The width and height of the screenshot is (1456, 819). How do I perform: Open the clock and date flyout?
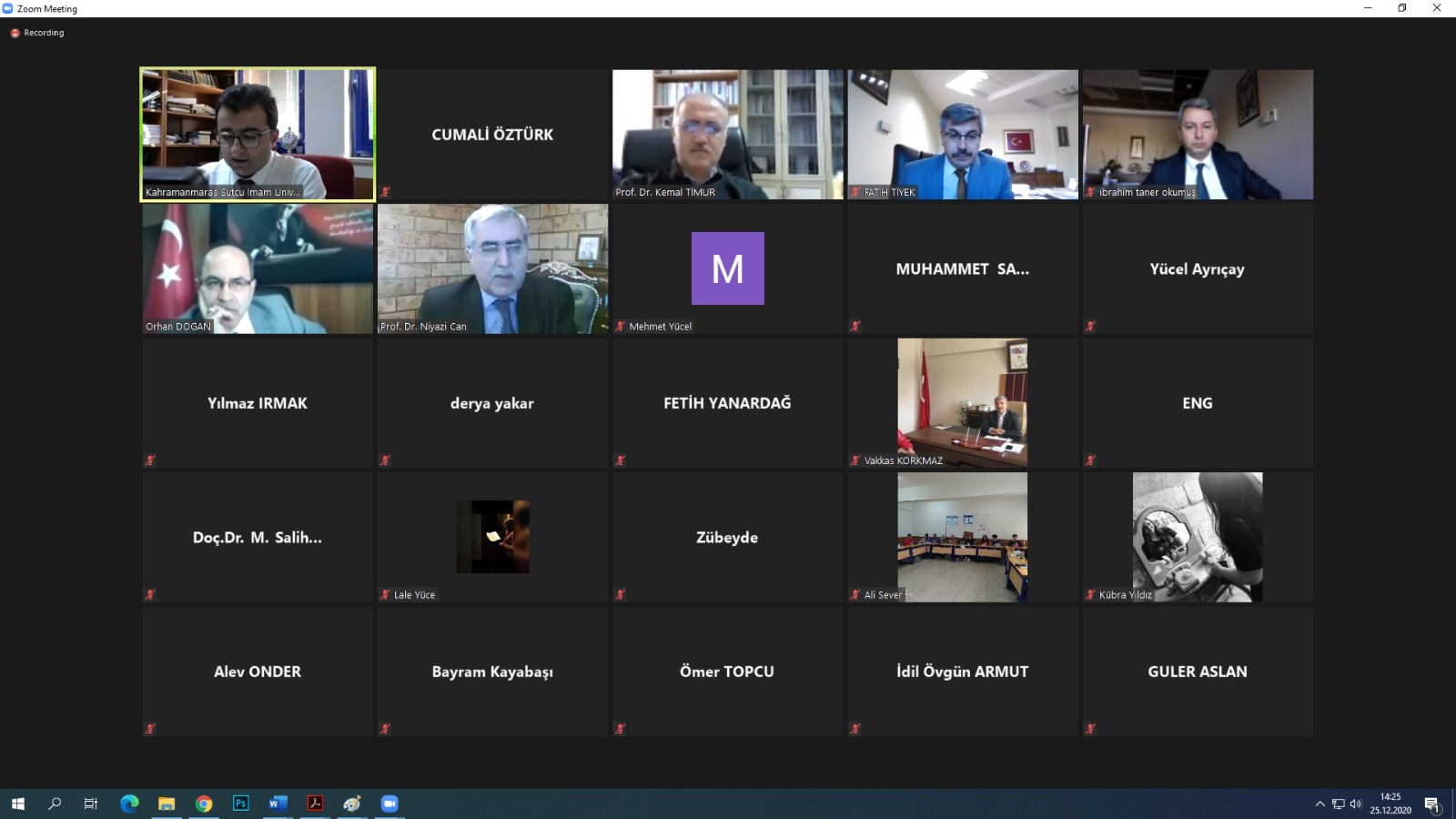tap(1390, 804)
